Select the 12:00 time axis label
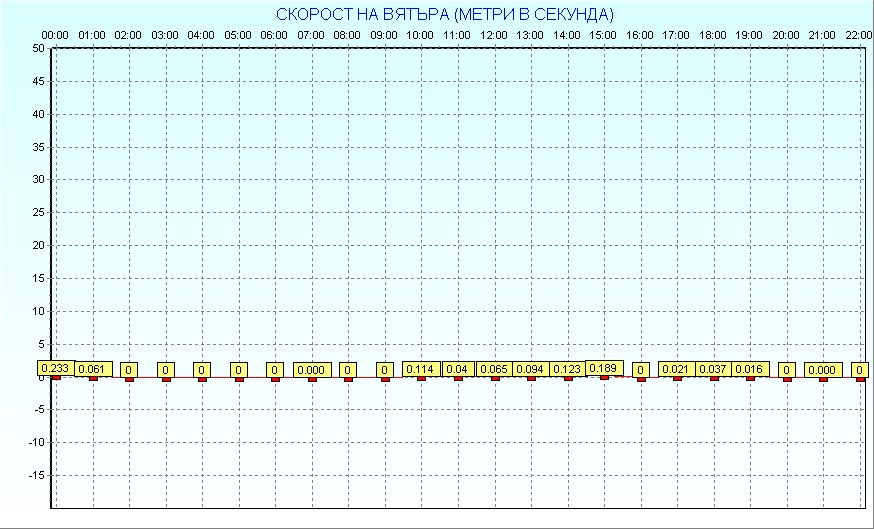 494,36
